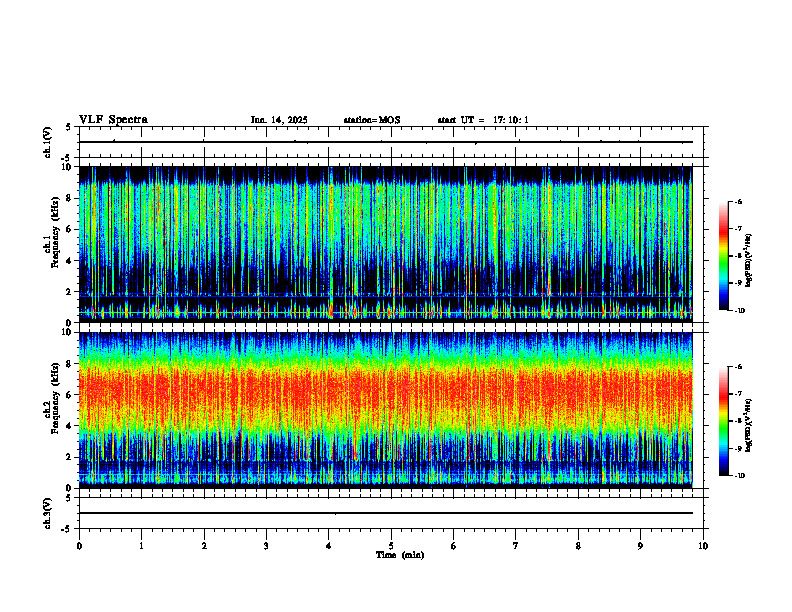Click the "-10" label on ch.2 colorbar
Screen dimensions: 792x612
[x=740, y=476]
